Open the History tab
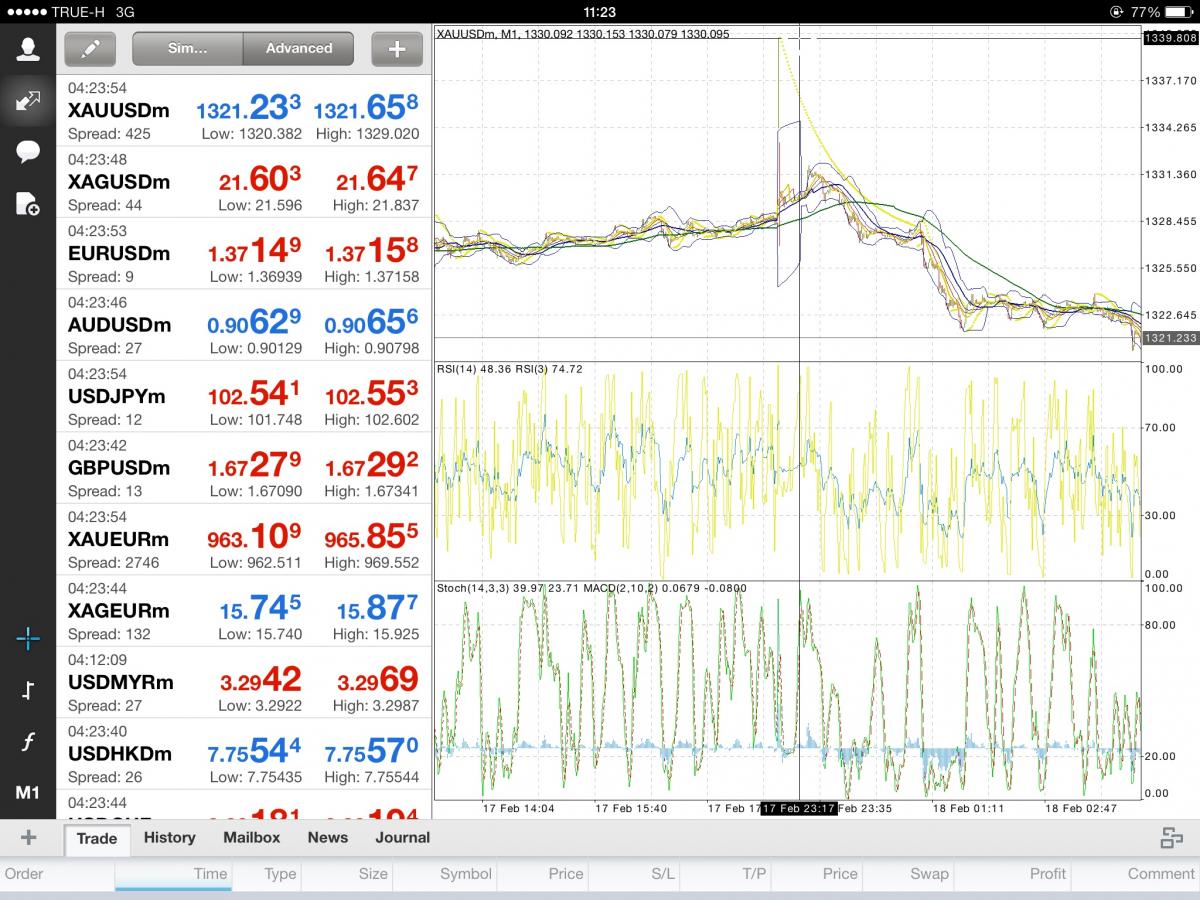1200x900 pixels. point(169,838)
